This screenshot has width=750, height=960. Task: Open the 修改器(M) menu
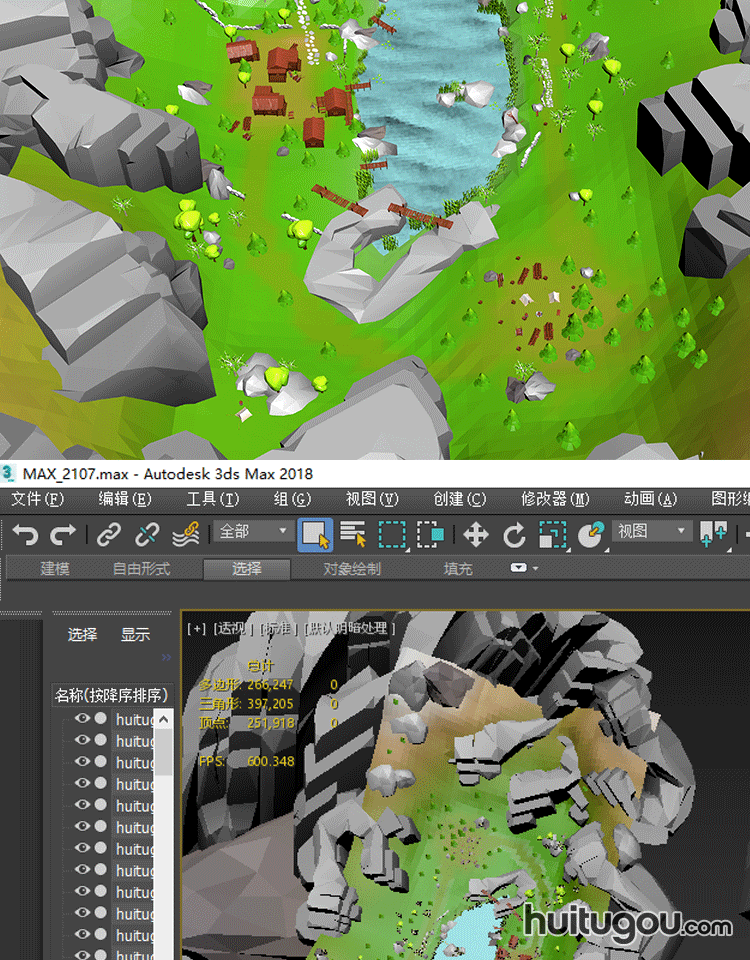click(x=555, y=499)
